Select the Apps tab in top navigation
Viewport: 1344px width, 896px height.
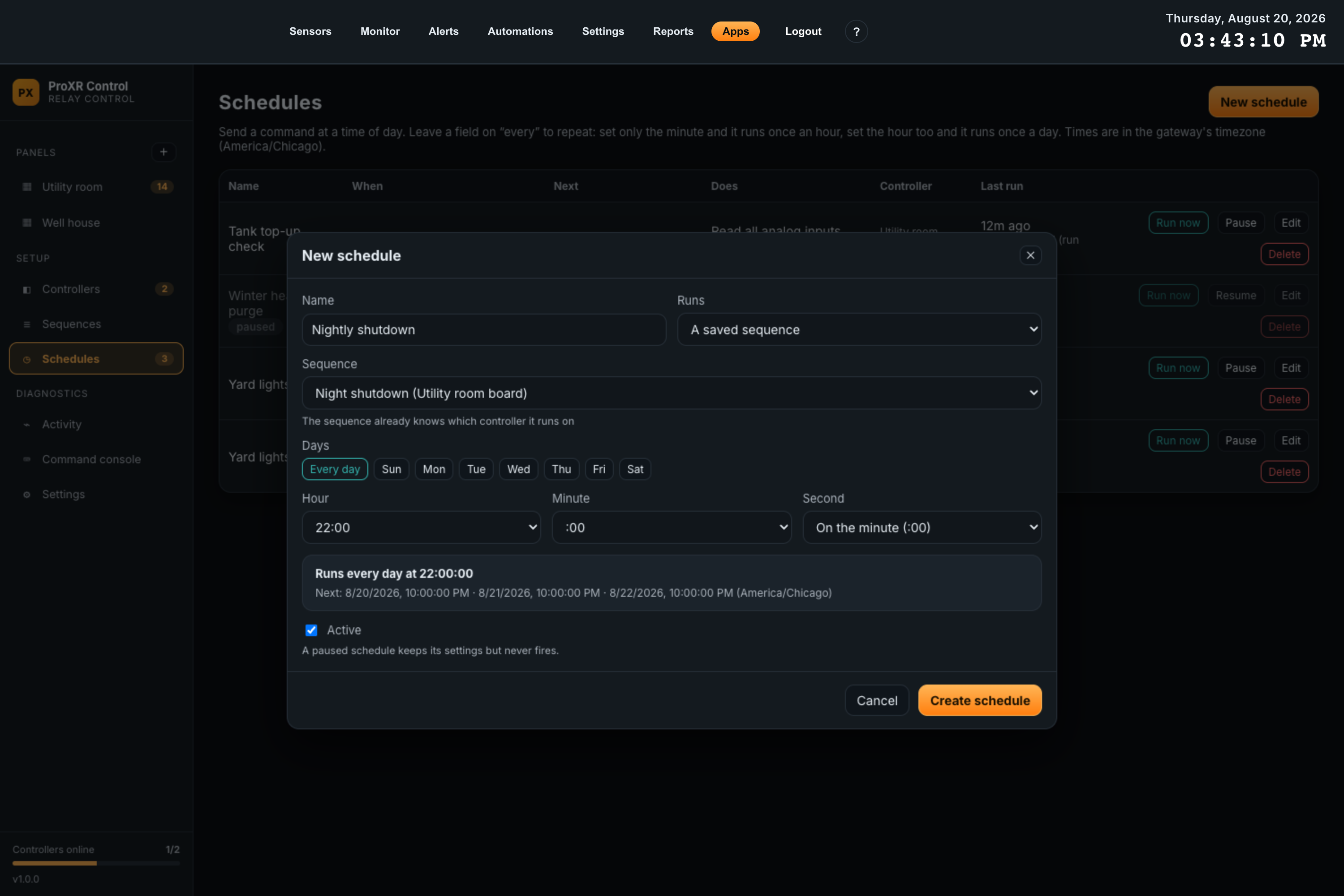736,31
